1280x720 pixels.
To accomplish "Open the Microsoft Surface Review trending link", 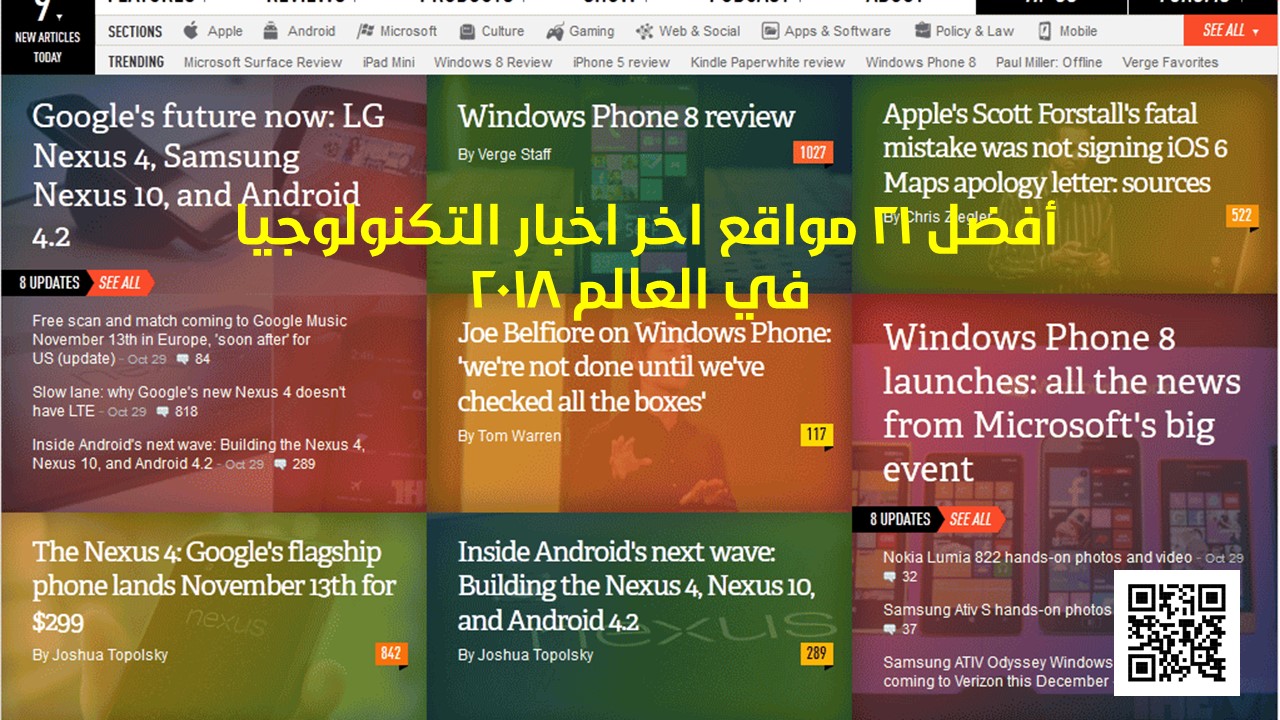I will click(x=263, y=62).
